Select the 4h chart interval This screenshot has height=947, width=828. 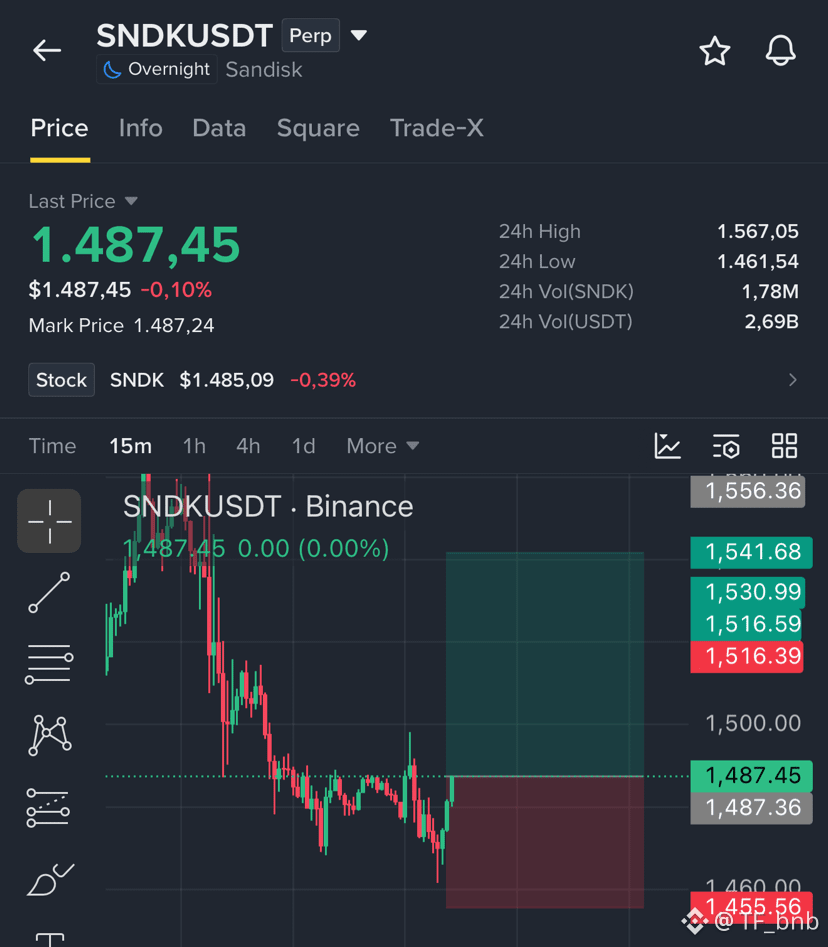point(248,446)
